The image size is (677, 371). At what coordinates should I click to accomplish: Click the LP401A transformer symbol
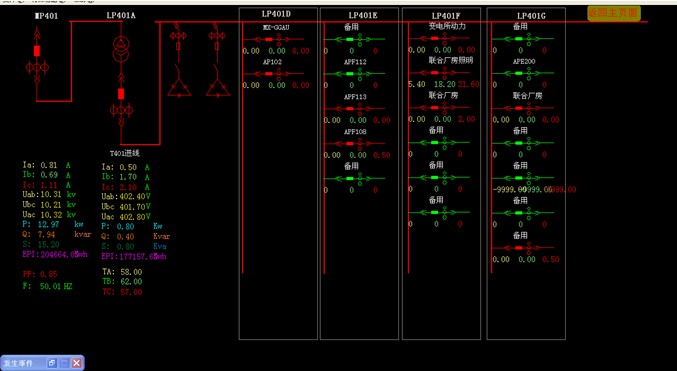click(x=121, y=49)
